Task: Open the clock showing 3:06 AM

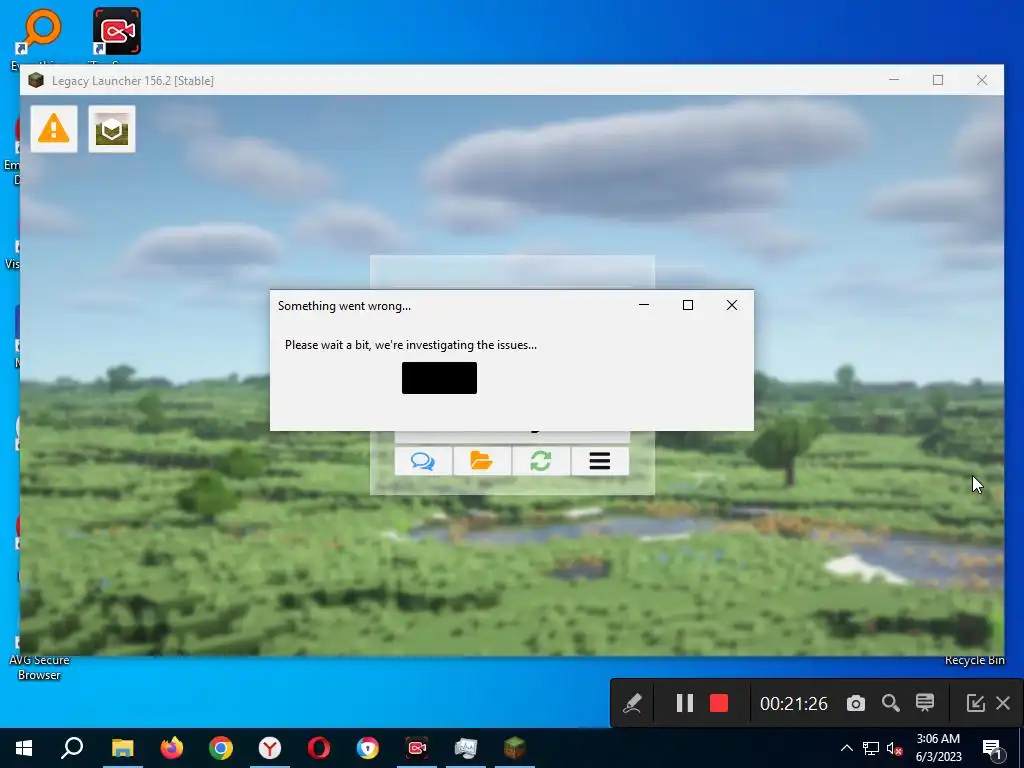Action: pos(938,748)
